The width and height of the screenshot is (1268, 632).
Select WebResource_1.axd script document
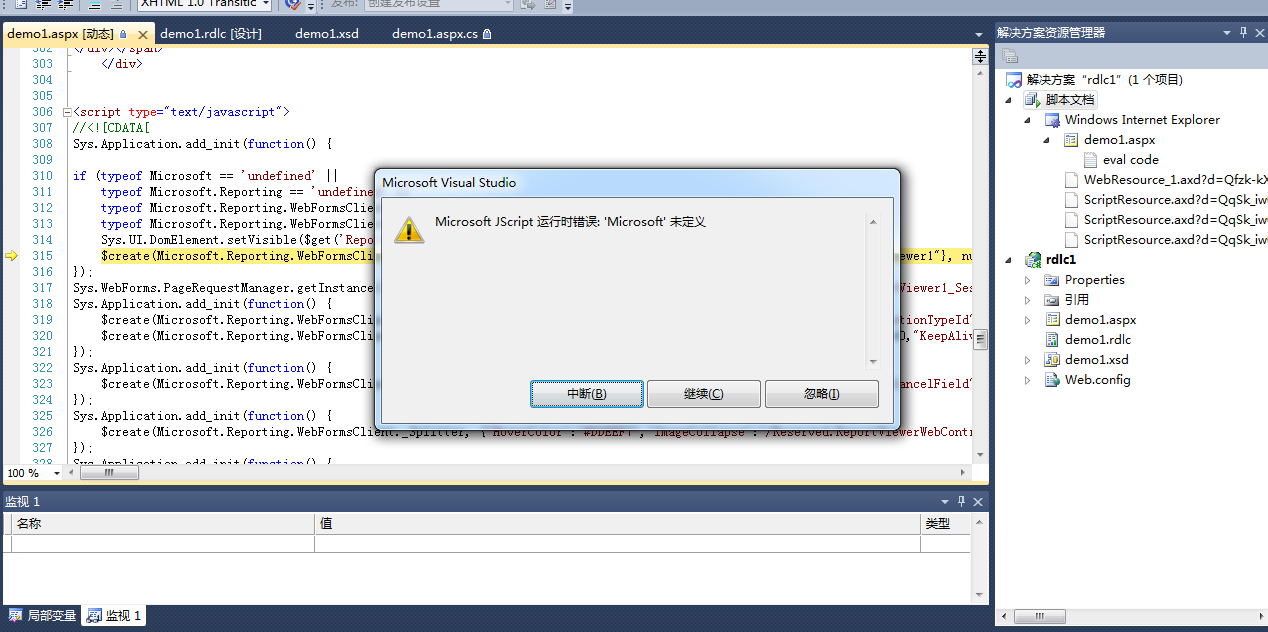coord(1175,179)
